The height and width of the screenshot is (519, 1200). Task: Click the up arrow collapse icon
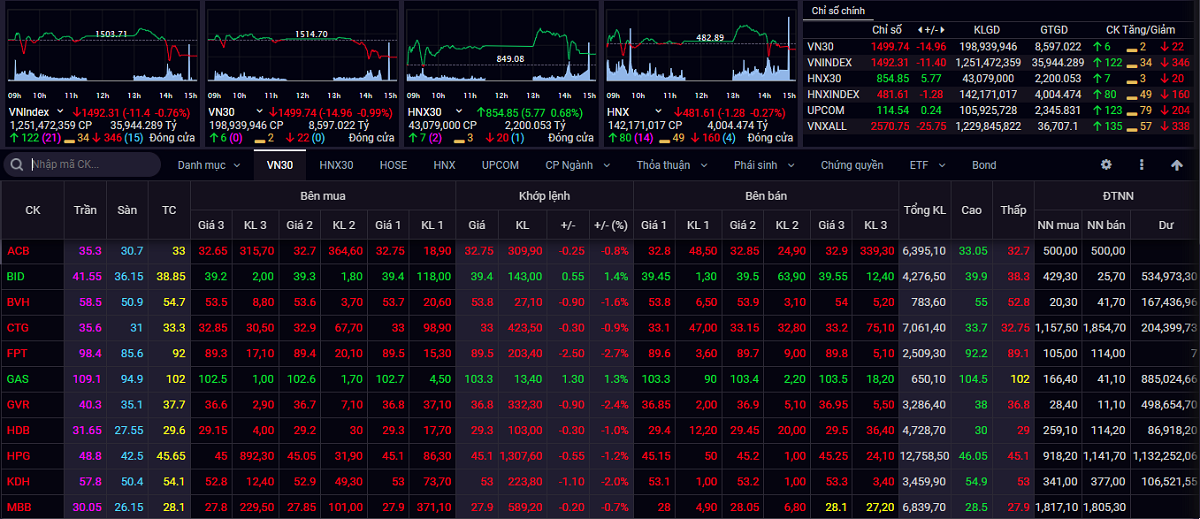click(1177, 165)
